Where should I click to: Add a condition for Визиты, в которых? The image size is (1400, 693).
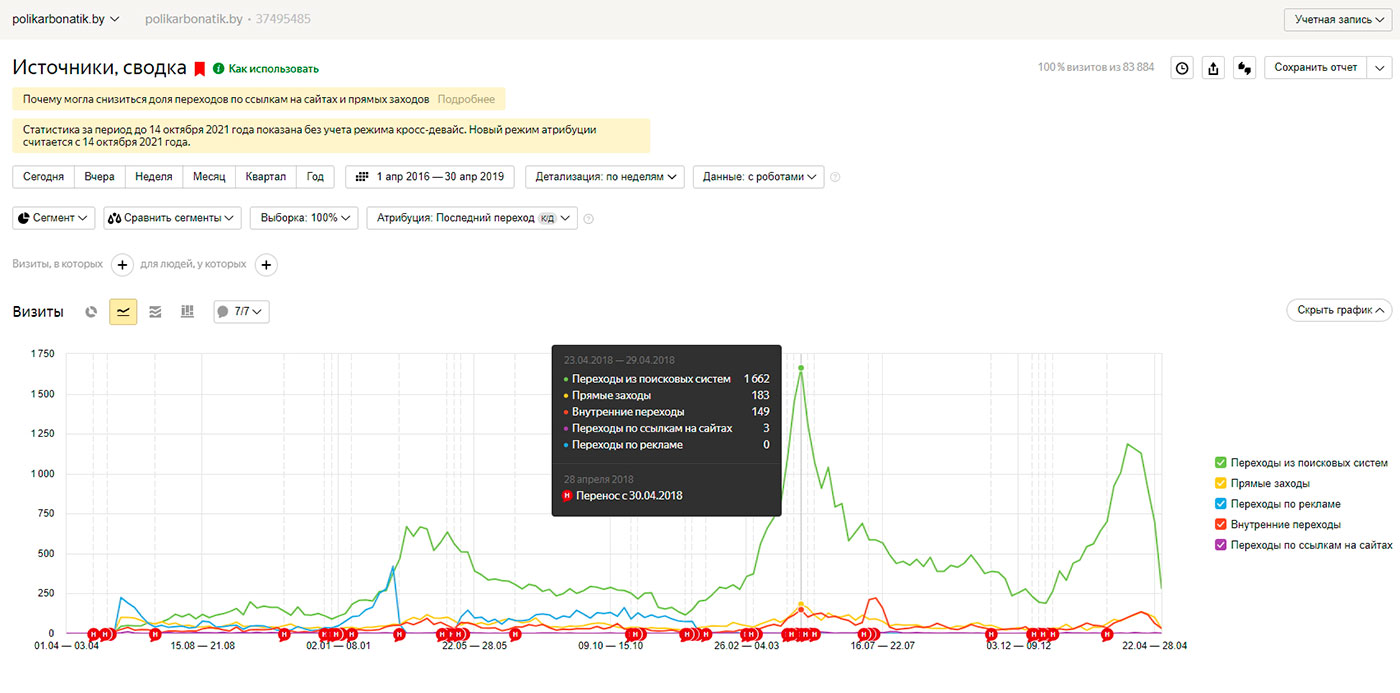pyautogui.click(x=122, y=265)
